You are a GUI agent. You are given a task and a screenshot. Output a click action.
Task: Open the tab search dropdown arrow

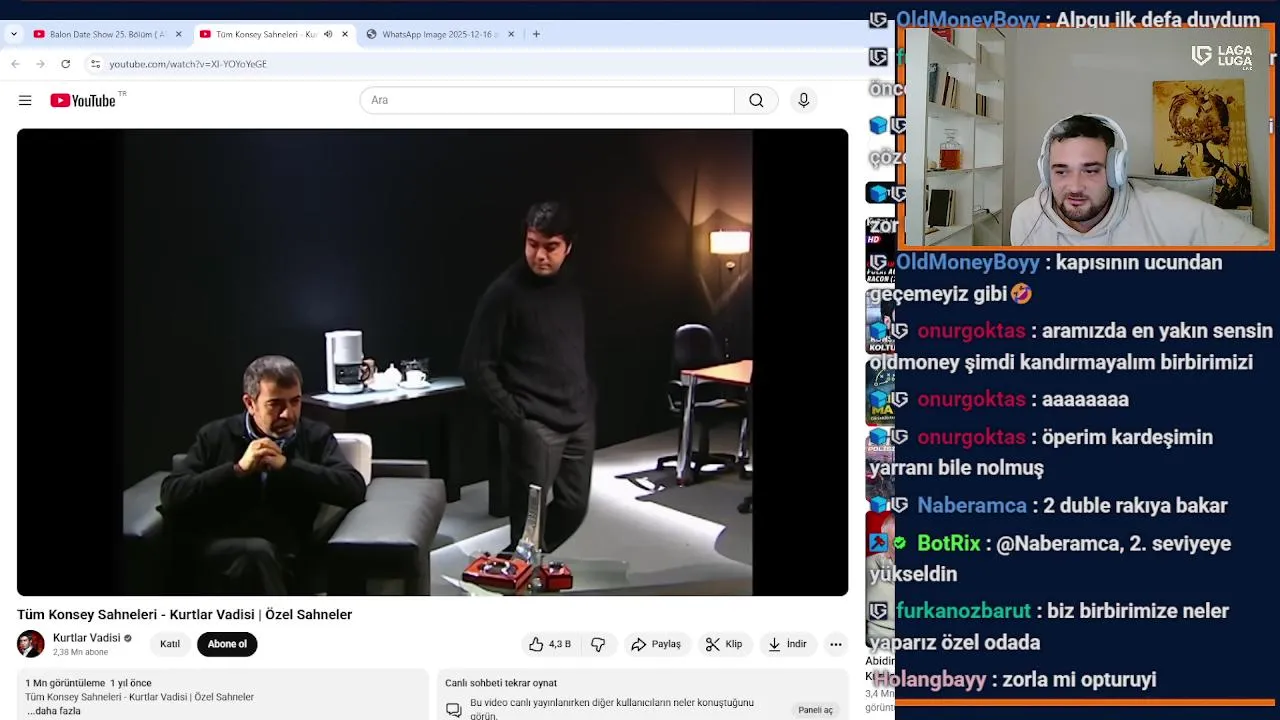(x=13, y=34)
